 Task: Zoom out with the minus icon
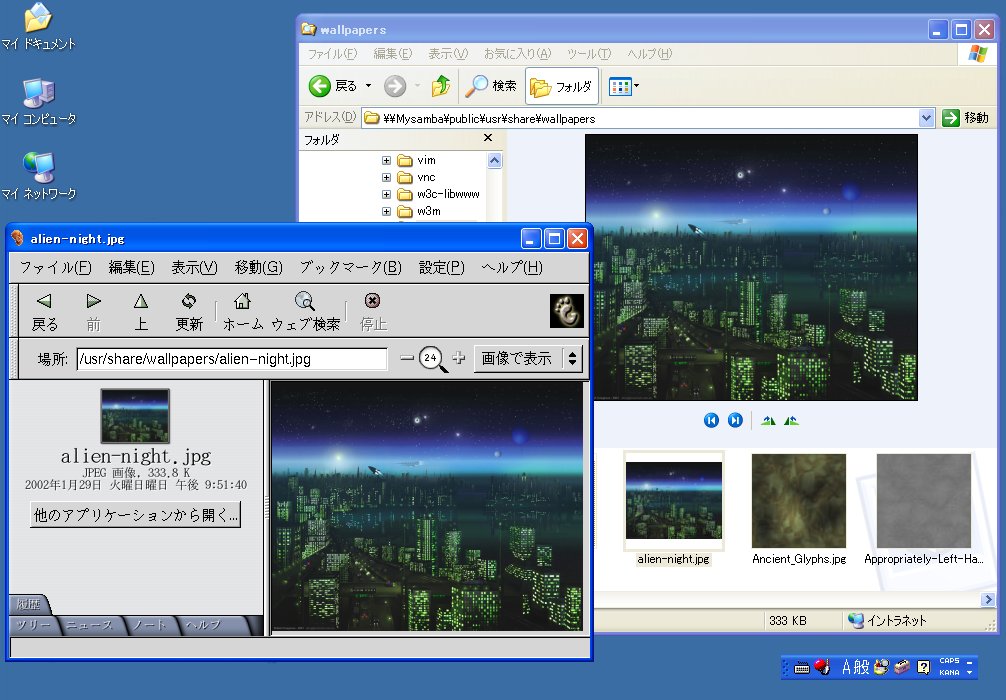(x=407, y=358)
